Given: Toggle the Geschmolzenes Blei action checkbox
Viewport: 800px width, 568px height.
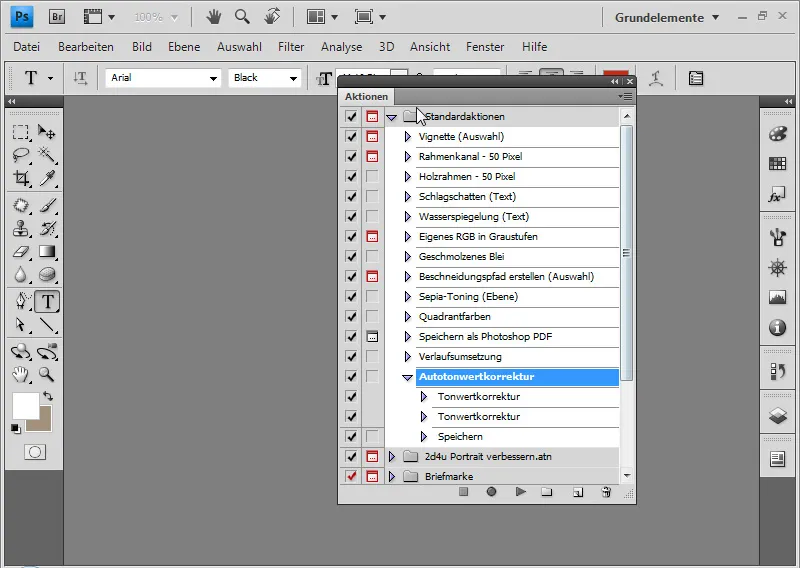Looking at the screenshot, I should coord(351,257).
